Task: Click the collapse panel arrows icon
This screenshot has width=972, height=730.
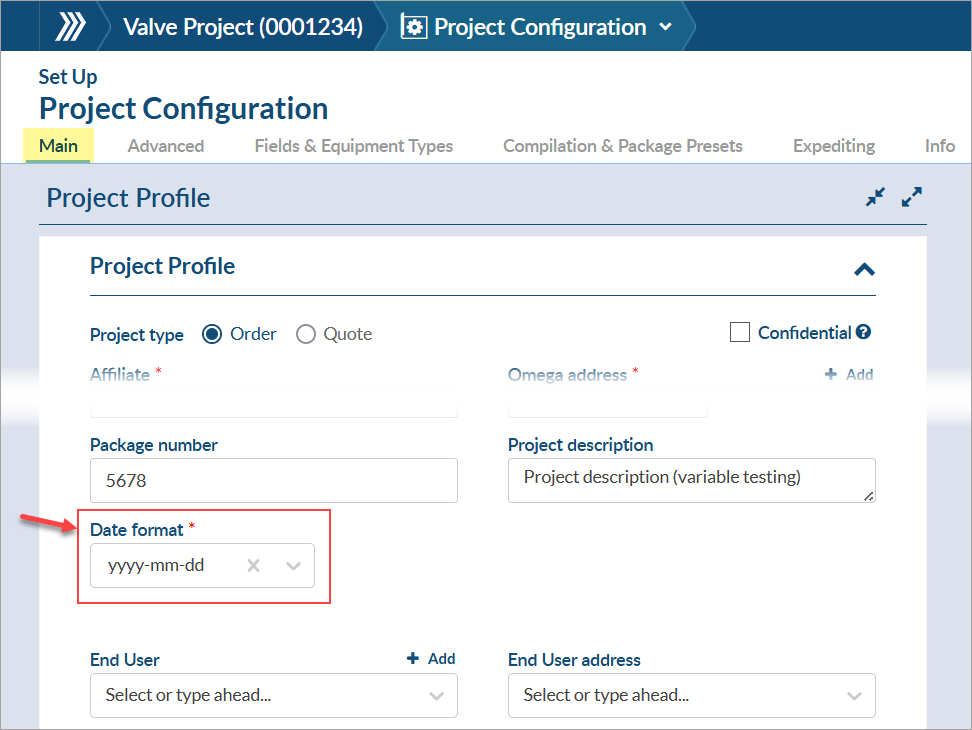Action: click(x=876, y=197)
